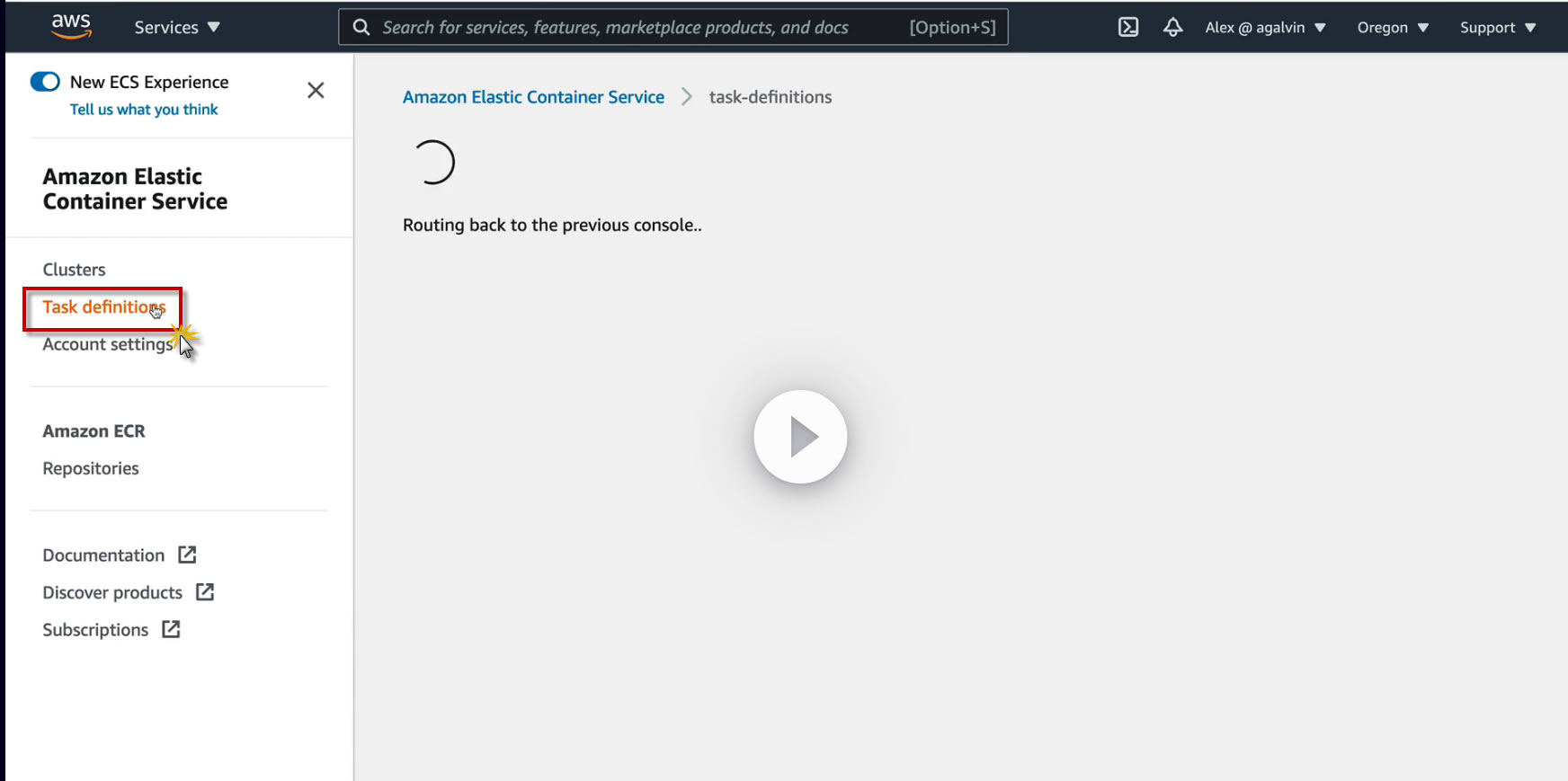Open the Documentation link
The height and width of the screenshot is (781, 1568).
click(x=103, y=555)
